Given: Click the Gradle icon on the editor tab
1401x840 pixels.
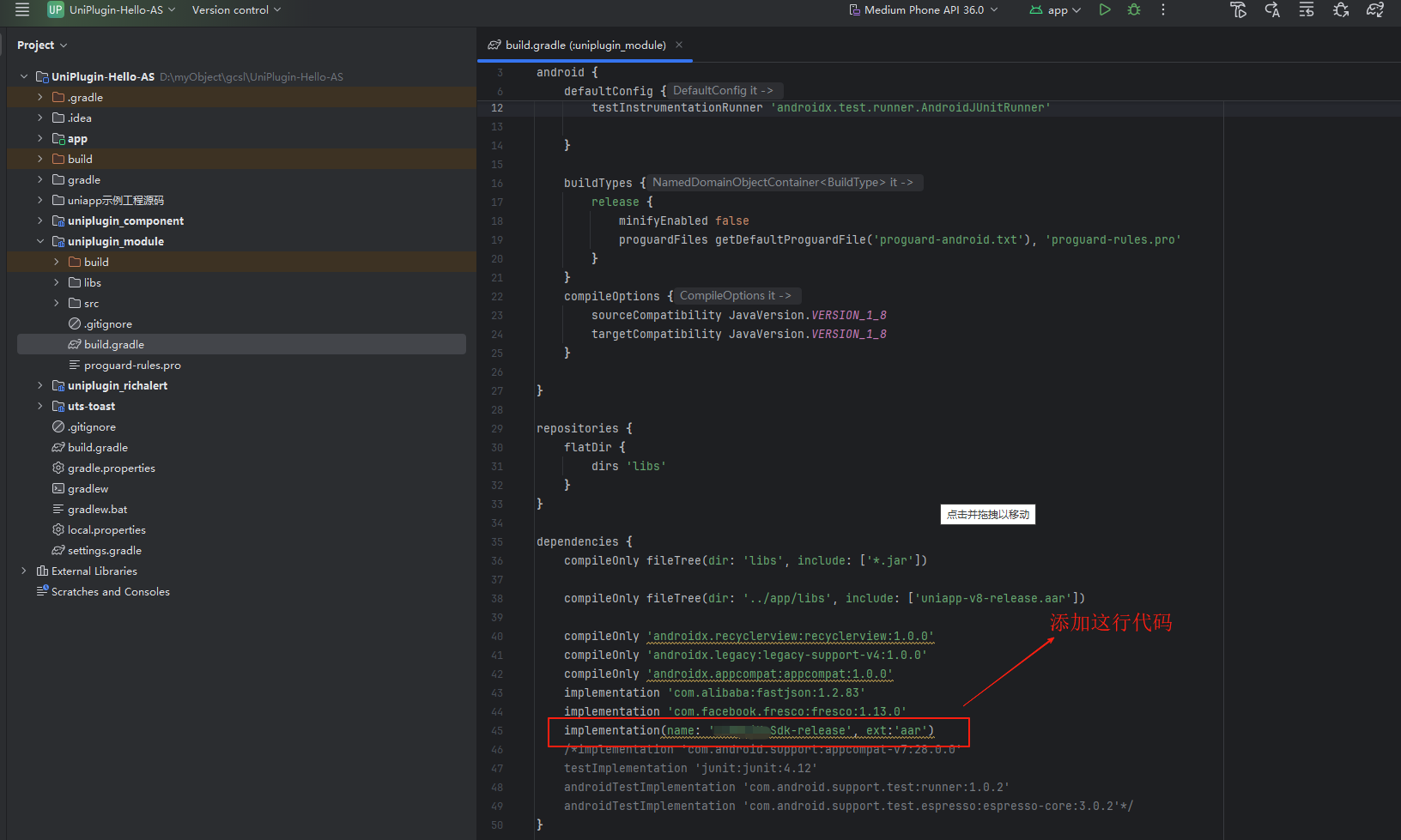Looking at the screenshot, I should tap(494, 45).
